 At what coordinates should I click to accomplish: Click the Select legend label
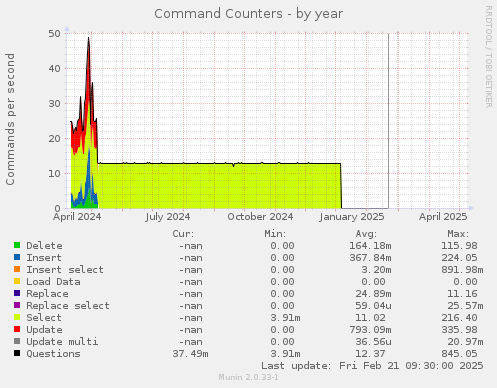click(x=44, y=318)
